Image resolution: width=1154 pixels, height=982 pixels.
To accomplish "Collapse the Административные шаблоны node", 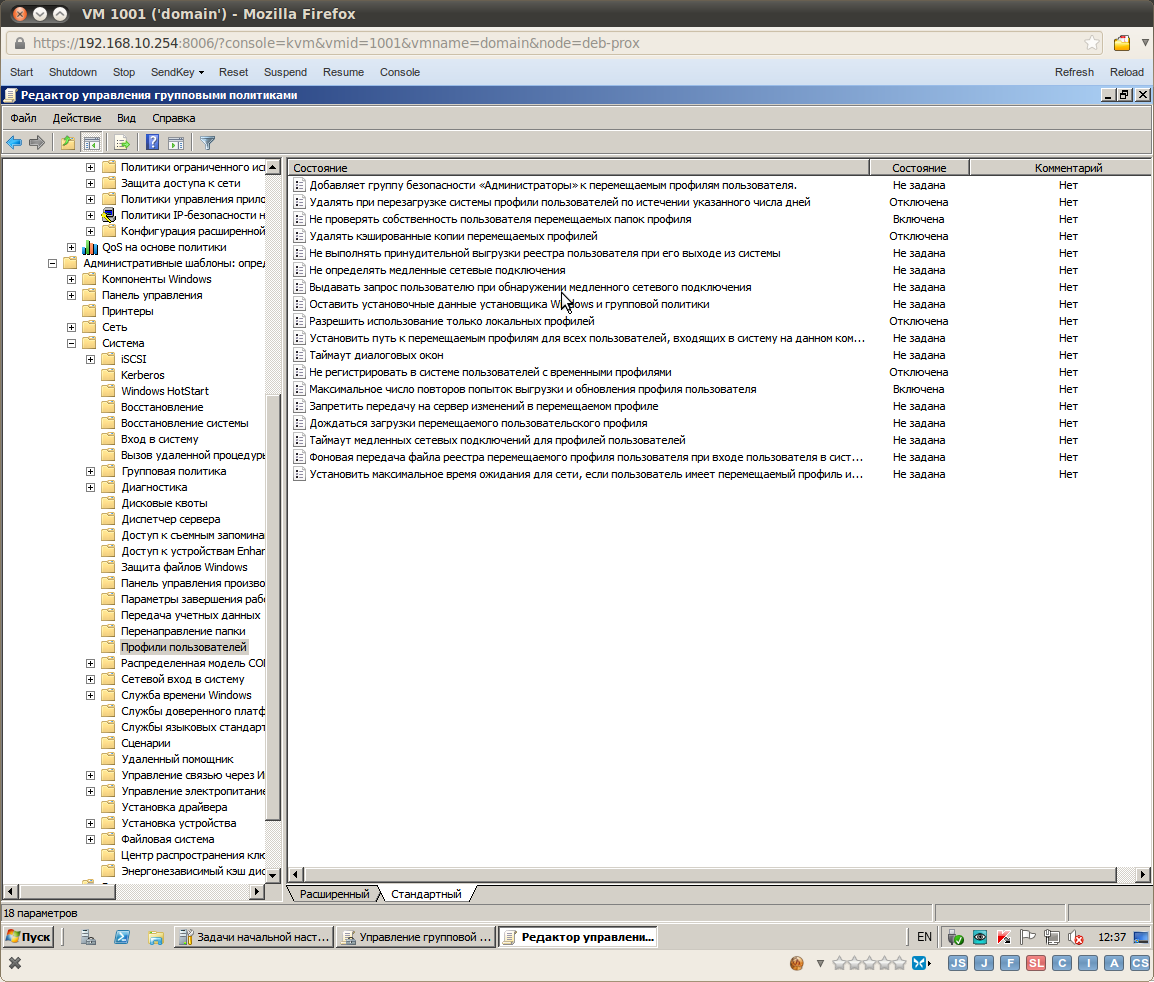I will tap(52, 264).
